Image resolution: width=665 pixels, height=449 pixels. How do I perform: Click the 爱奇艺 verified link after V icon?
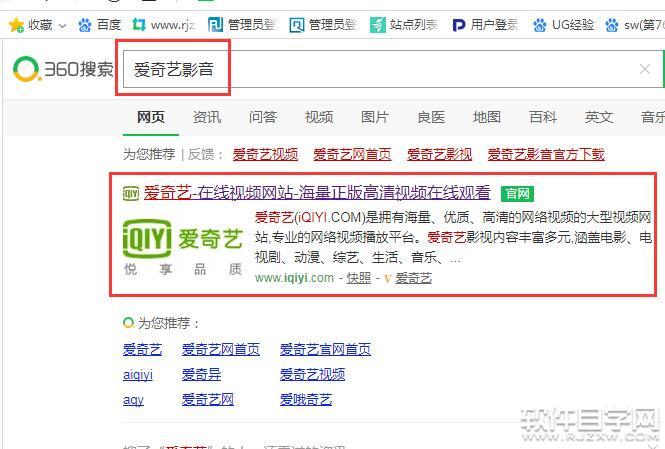[414, 278]
